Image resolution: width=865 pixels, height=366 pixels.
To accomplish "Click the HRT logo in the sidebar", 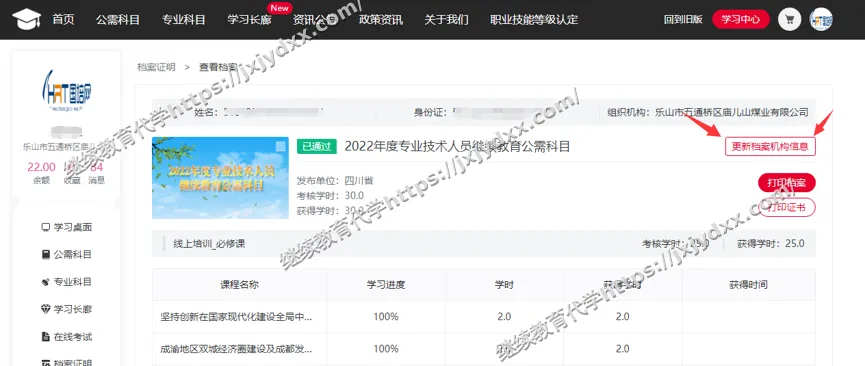I will [66, 91].
